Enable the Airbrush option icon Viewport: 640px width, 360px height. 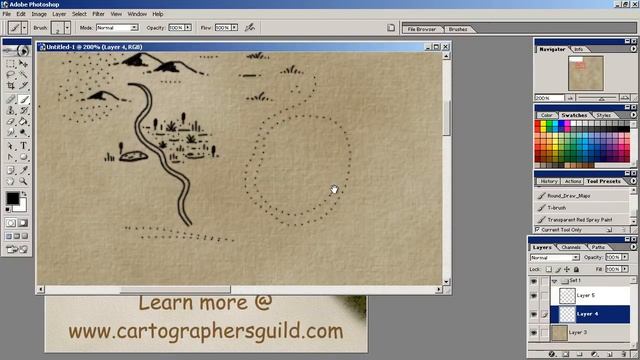249,27
